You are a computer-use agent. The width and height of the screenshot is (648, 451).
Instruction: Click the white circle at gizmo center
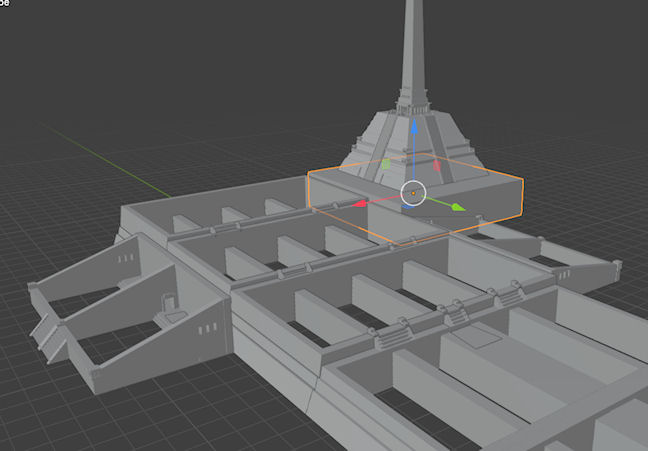coord(413,191)
